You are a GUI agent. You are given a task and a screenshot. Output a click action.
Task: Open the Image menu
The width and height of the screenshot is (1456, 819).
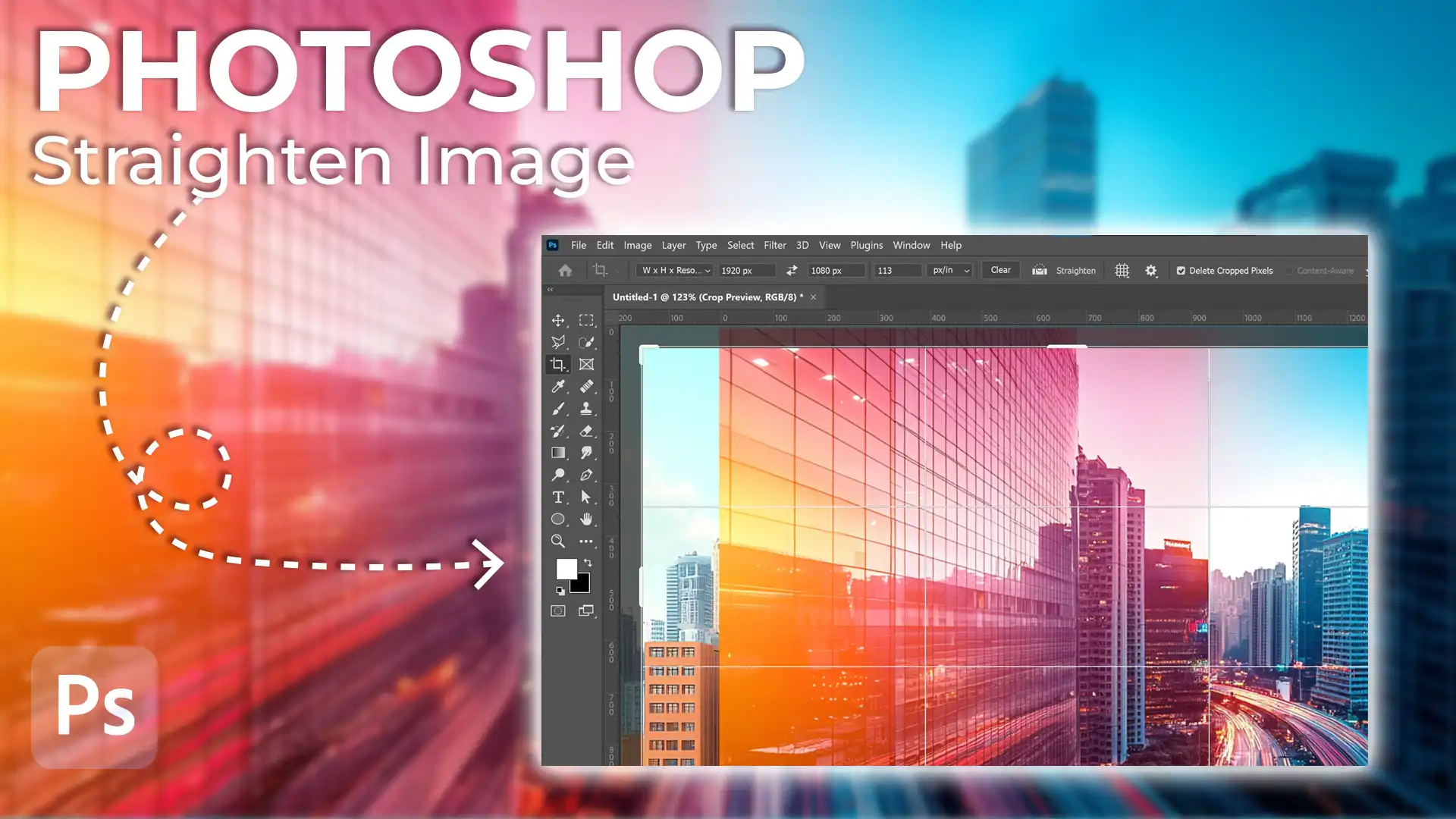[x=638, y=246]
